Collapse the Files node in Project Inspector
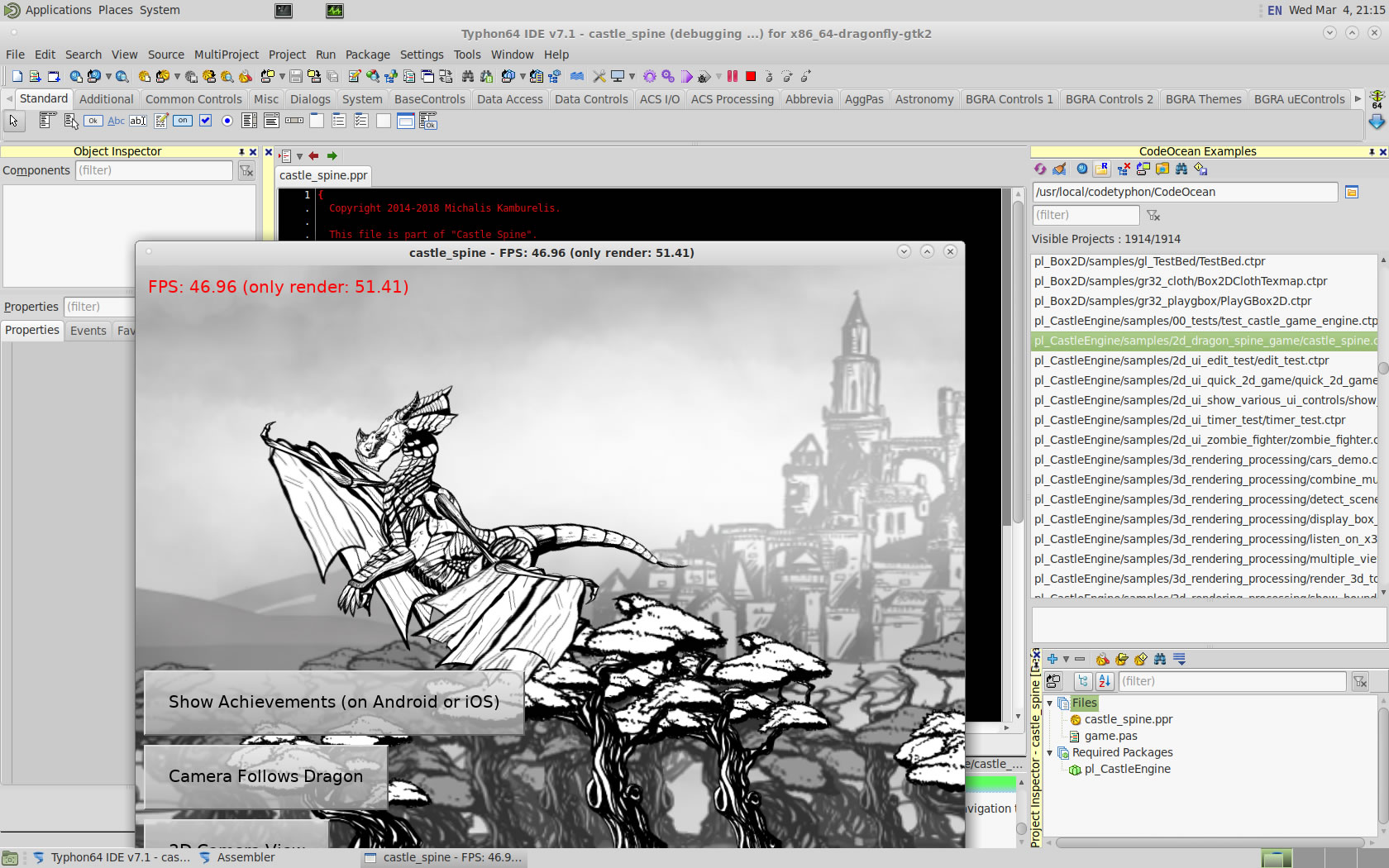 coord(1050,703)
